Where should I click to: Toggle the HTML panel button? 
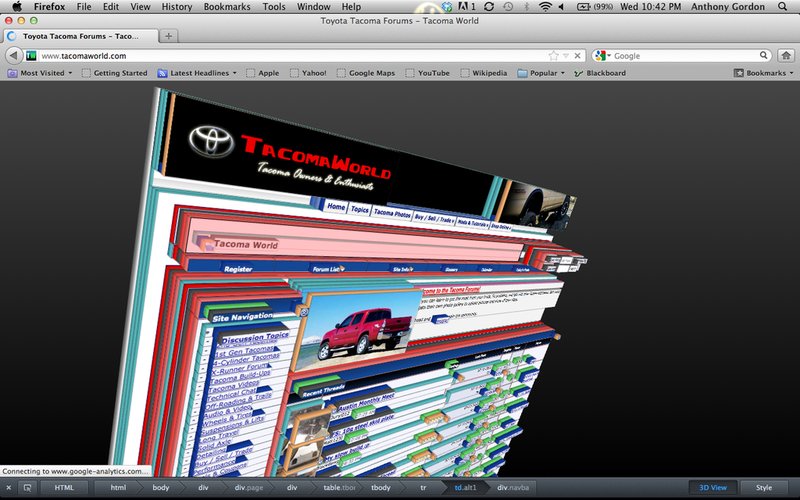click(64, 488)
